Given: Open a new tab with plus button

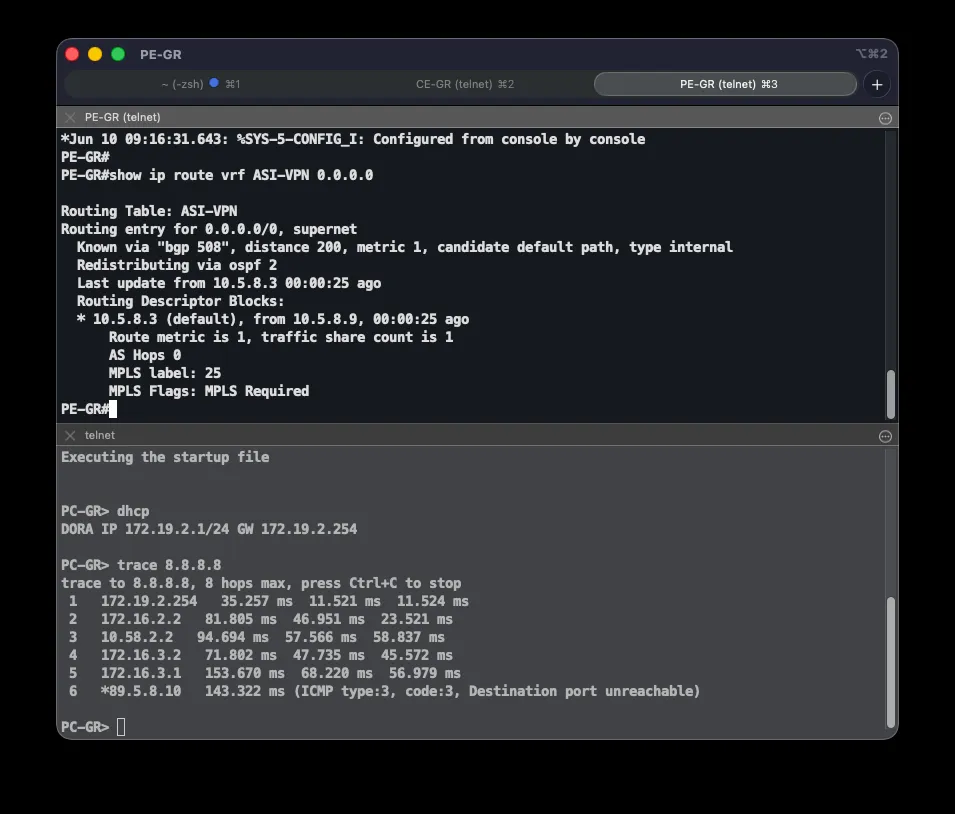Looking at the screenshot, I should click(x=877, y=85).
